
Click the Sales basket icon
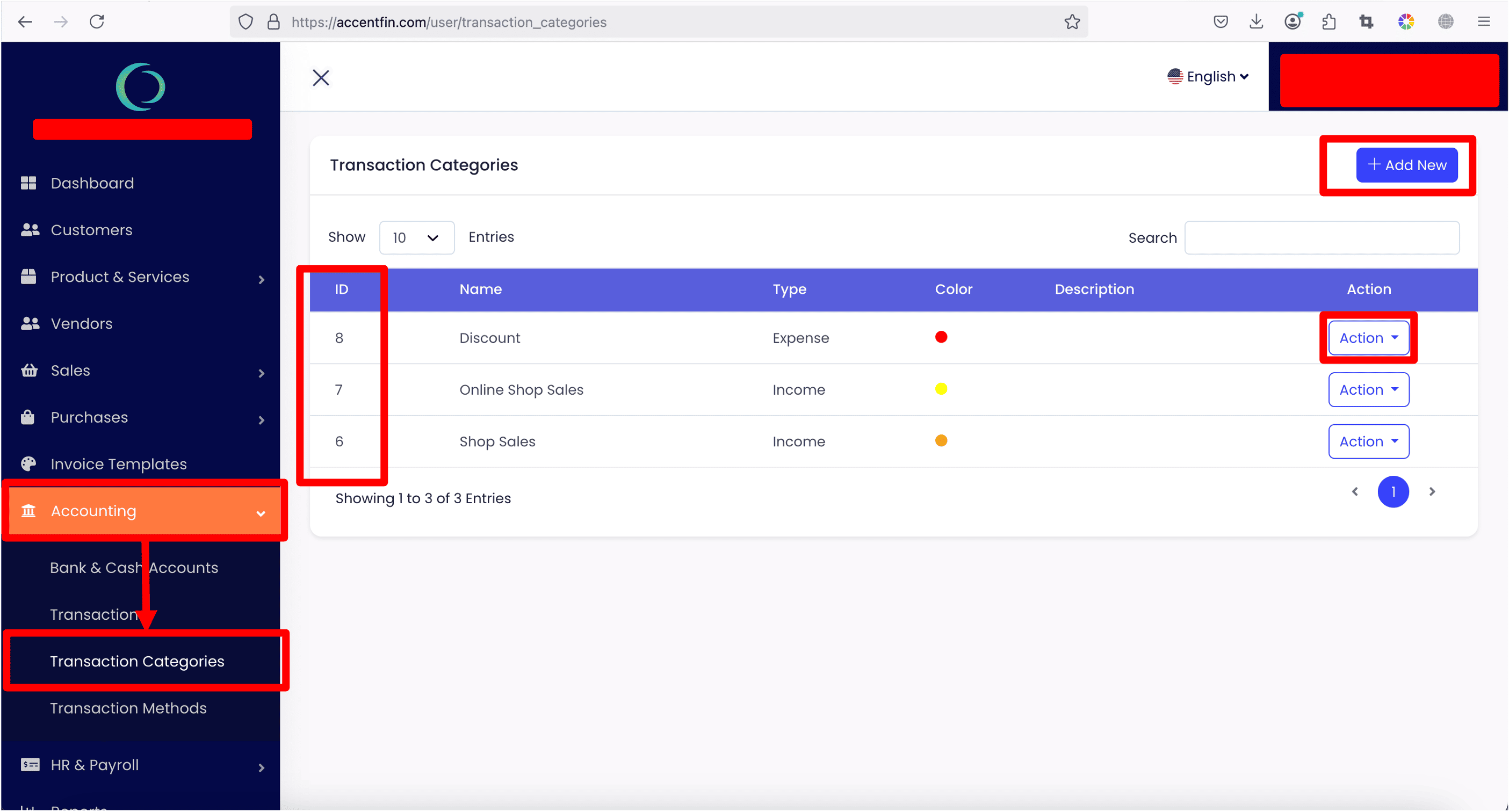[x=28, y=371]
